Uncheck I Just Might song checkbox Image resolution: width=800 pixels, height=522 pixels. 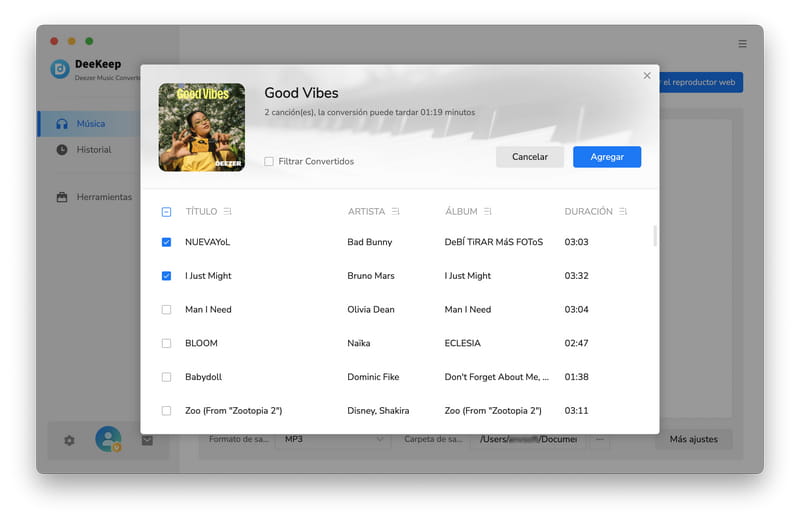click(x=166, y=276)
